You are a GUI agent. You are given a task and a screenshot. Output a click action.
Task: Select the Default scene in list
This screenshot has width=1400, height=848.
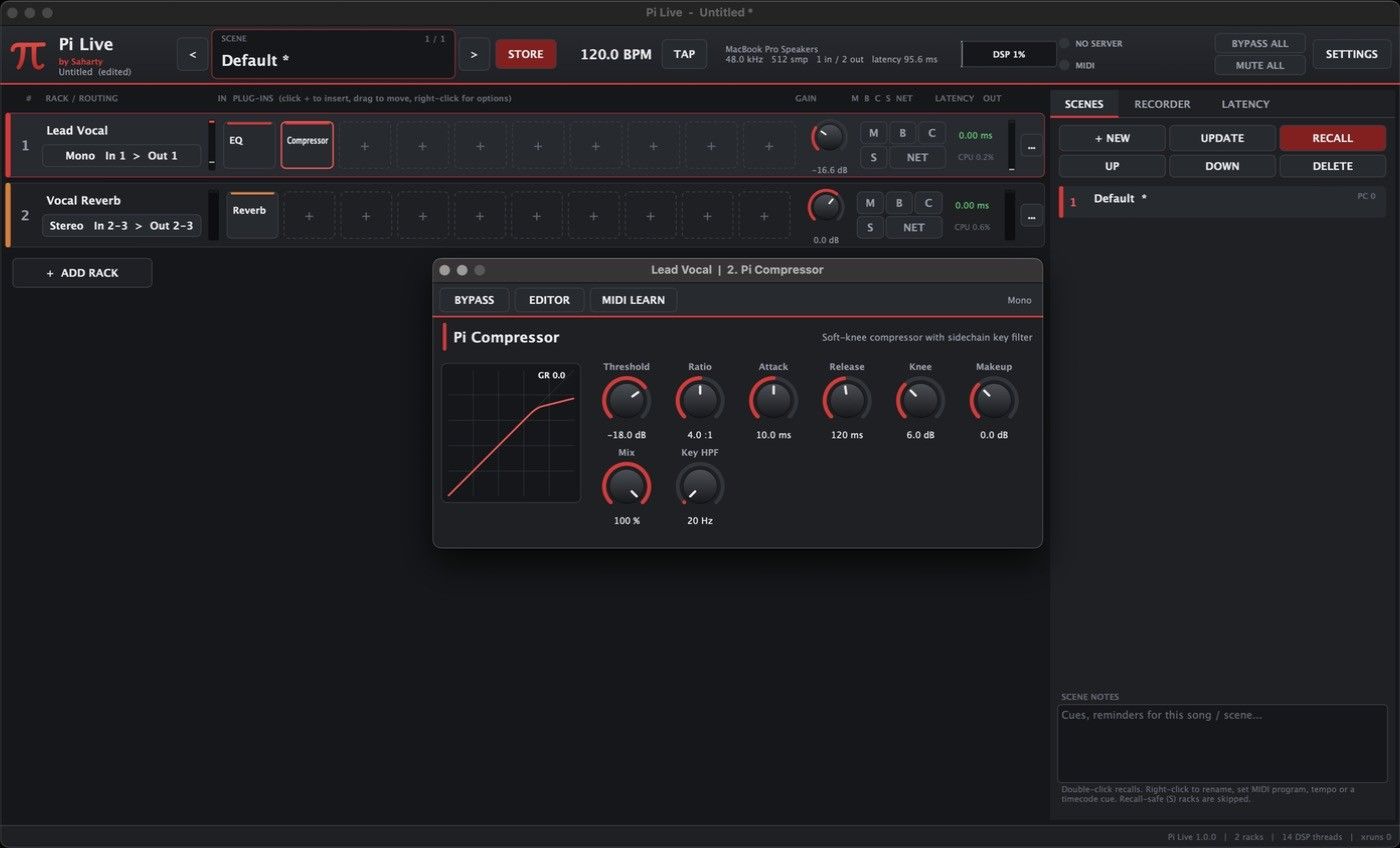pyautogui.click(x=1222, y=201)
